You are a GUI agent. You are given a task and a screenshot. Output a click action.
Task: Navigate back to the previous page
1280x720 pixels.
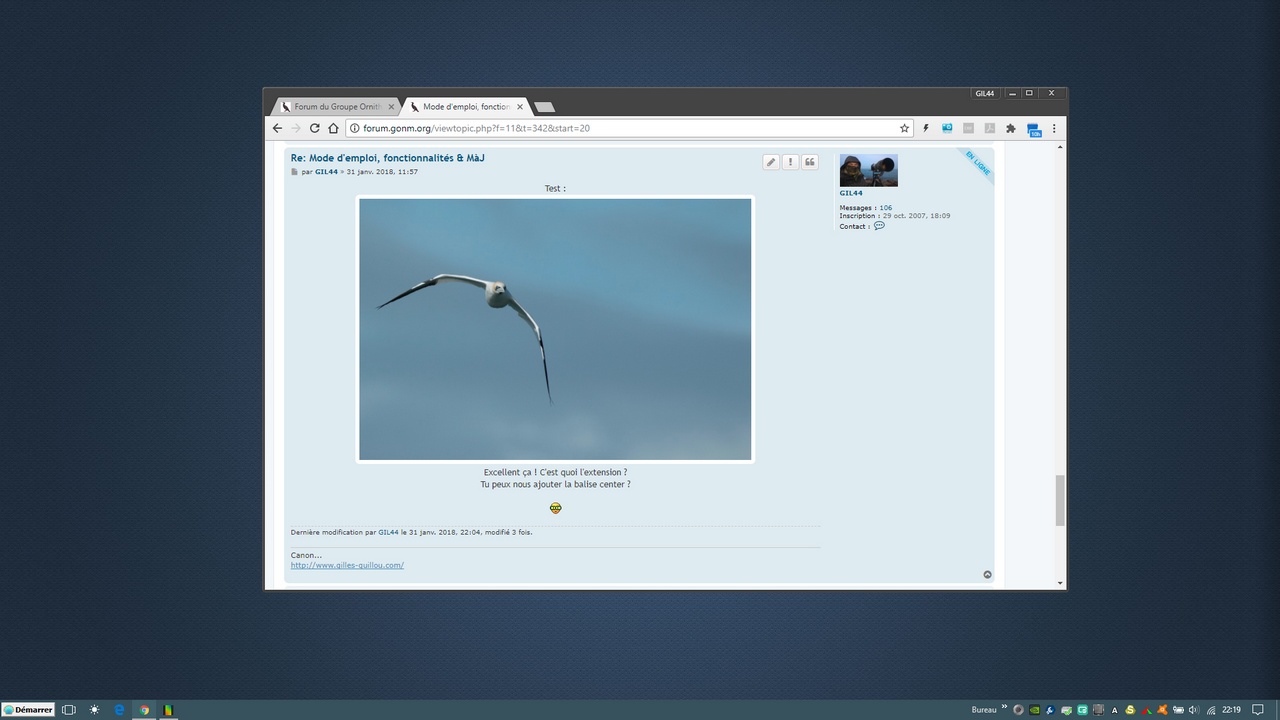[278, 128]
